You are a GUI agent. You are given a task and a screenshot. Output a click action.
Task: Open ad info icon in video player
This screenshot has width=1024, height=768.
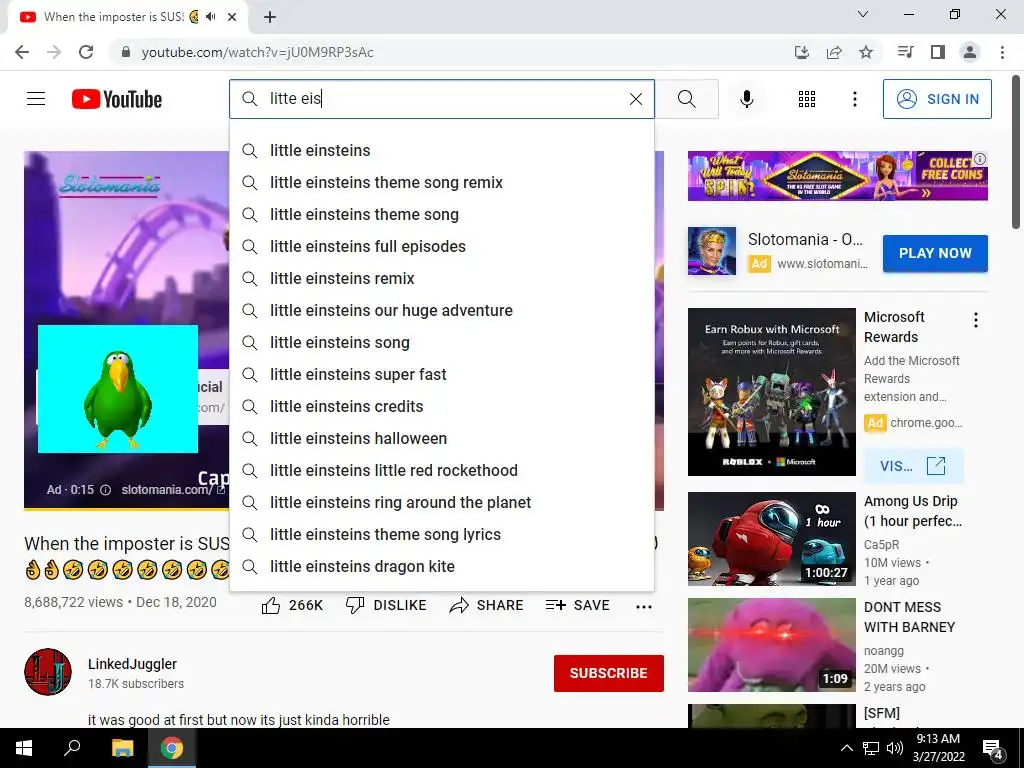click(x=105, y=490)
